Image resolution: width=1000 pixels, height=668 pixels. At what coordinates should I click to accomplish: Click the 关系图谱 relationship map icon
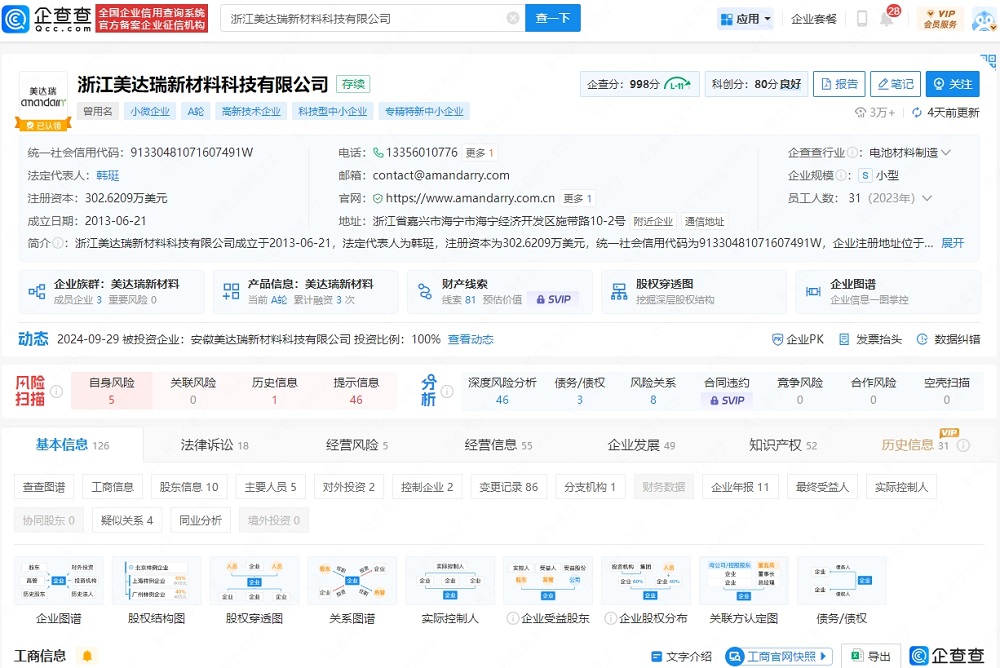click(x=352, y=580)
